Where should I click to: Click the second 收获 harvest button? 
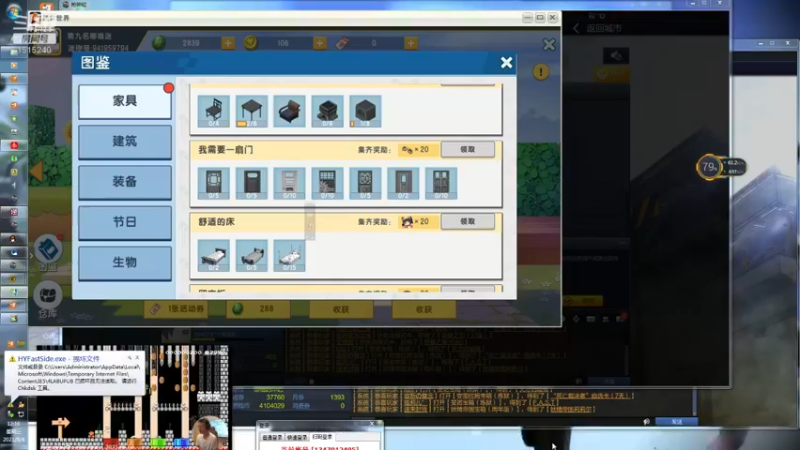[x=424, y=309]
